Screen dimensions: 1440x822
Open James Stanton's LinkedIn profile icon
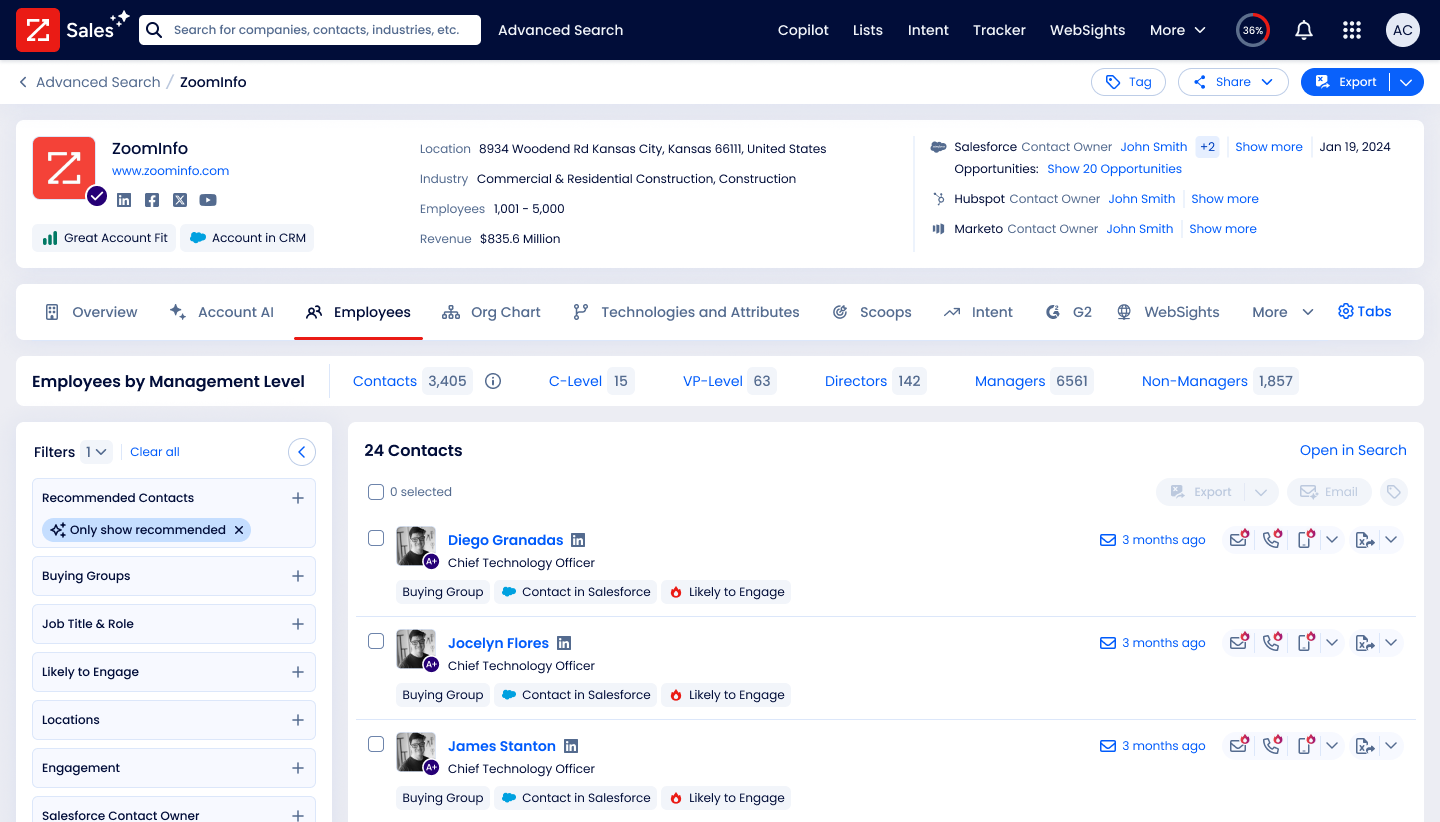[571, 746]
